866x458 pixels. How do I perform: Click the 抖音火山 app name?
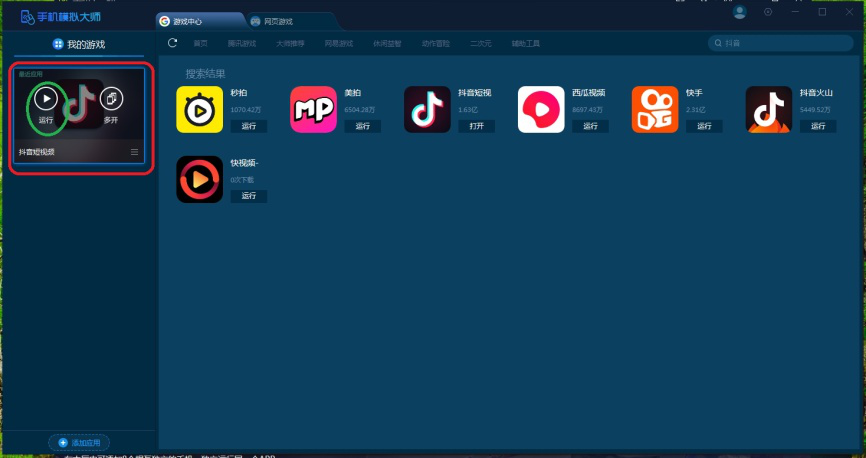click(x=816, y=93)
